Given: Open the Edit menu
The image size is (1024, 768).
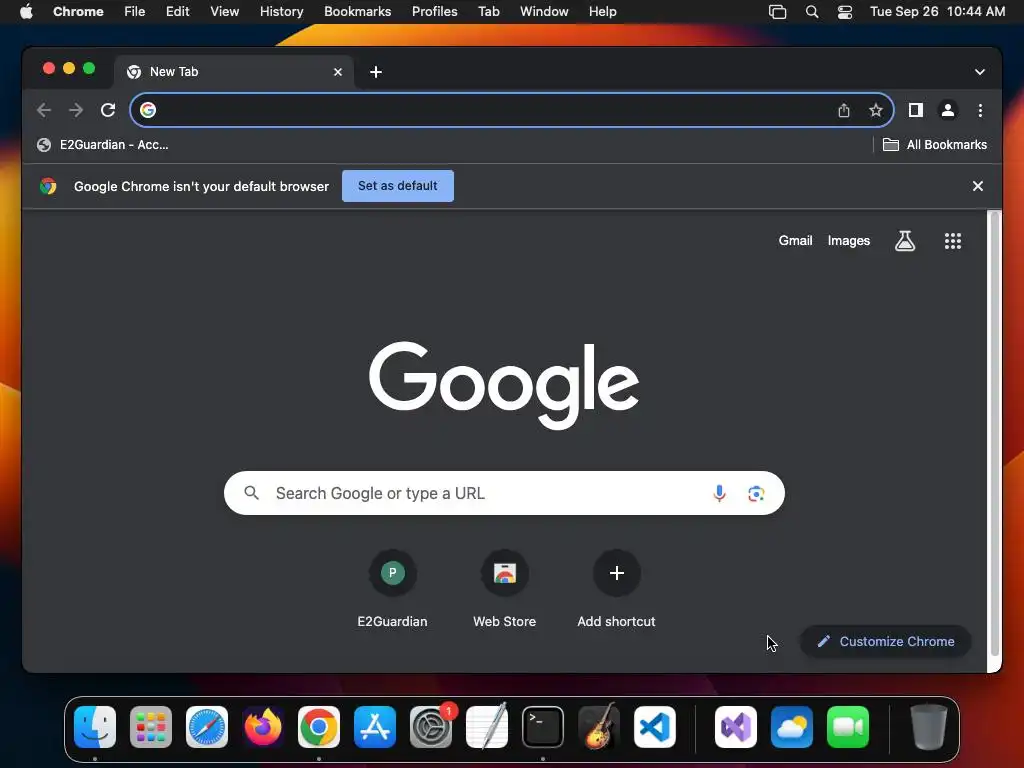Looking at the screenshot, I should click(x=177, y=12).
